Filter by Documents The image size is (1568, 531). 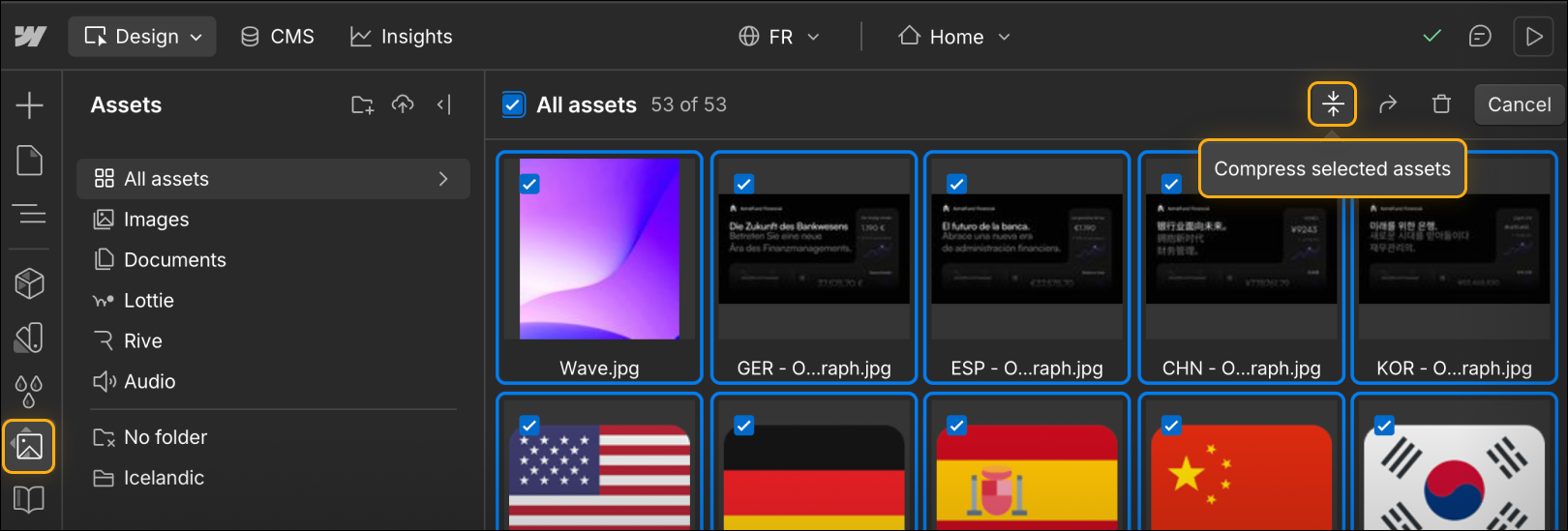(160, 260)
